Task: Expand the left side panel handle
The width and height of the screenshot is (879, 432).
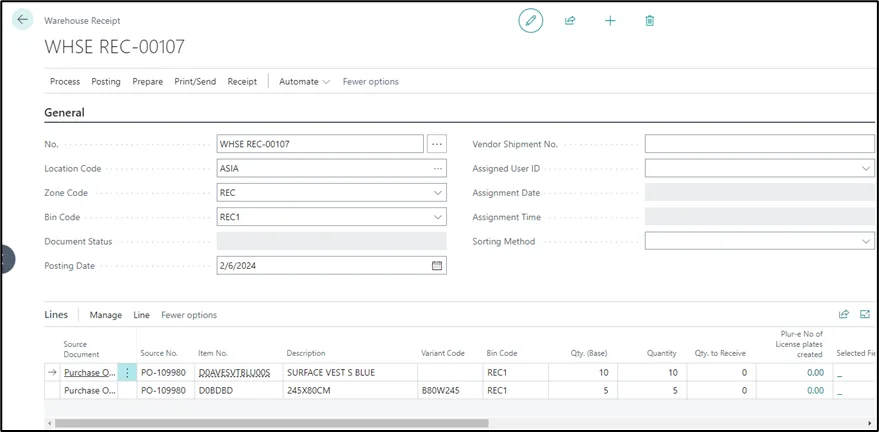Action: (7, 259)
